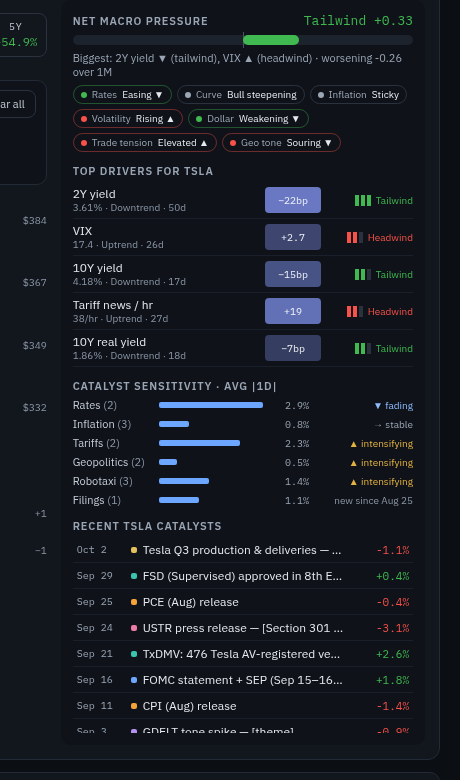Screen dimensions: 460x780
Task: Click the -22bp value badge
Action: click(293, 200)
